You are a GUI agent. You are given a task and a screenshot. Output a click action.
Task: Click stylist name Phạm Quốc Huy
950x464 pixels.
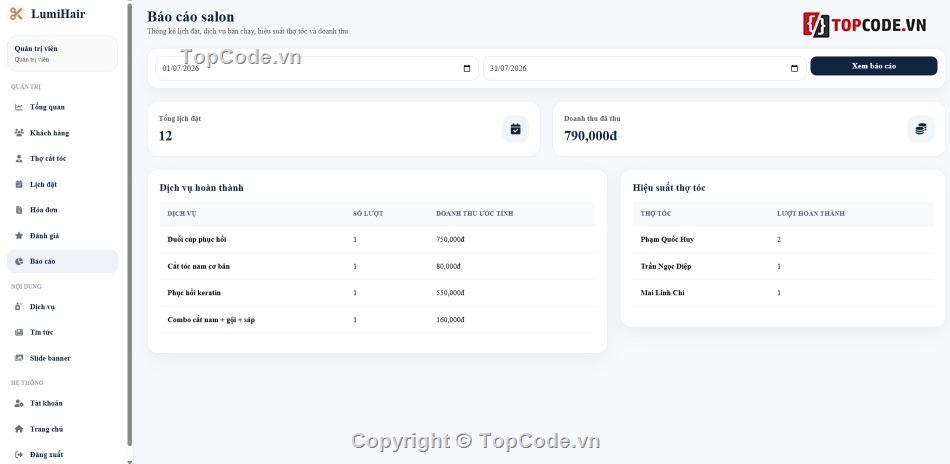(667, 240)
